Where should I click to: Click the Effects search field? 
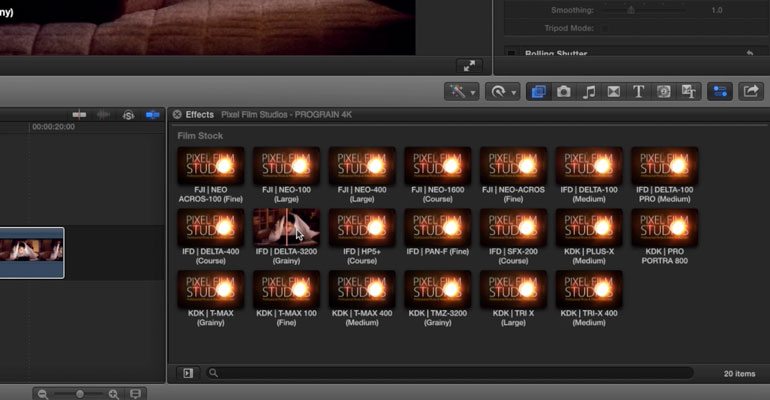[449, 373]
